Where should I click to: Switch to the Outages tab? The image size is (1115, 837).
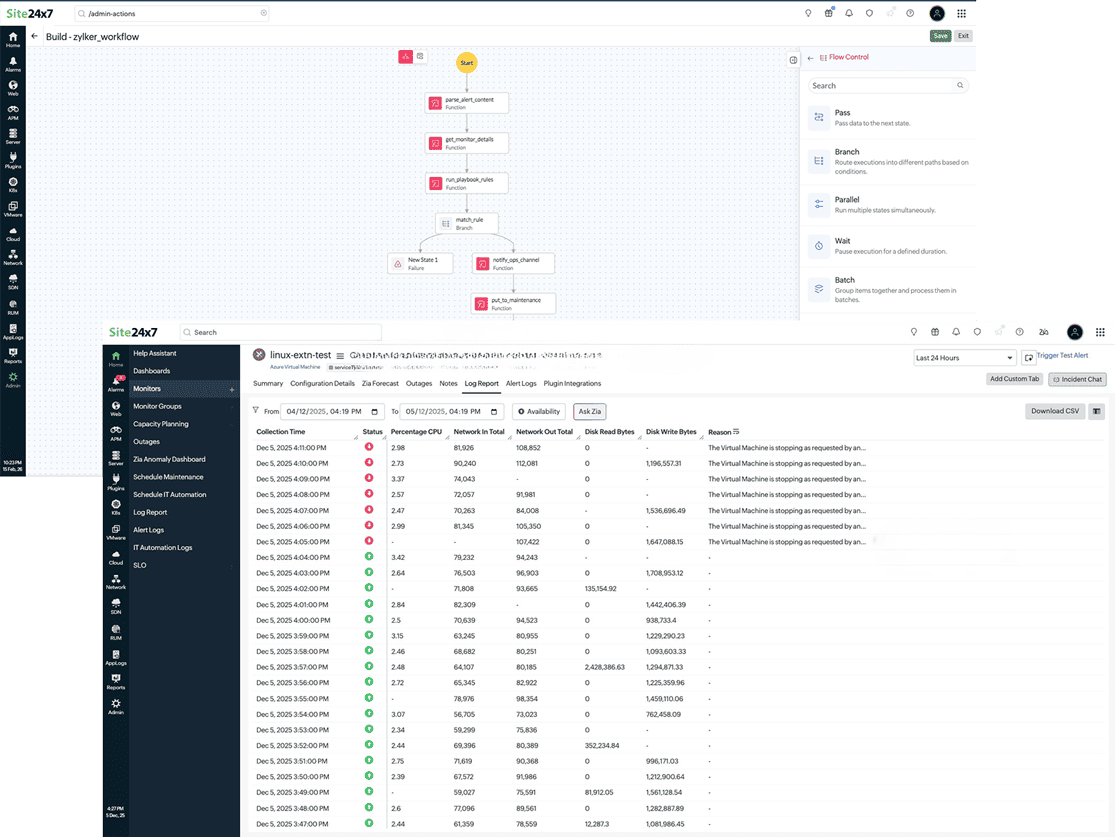419,383
